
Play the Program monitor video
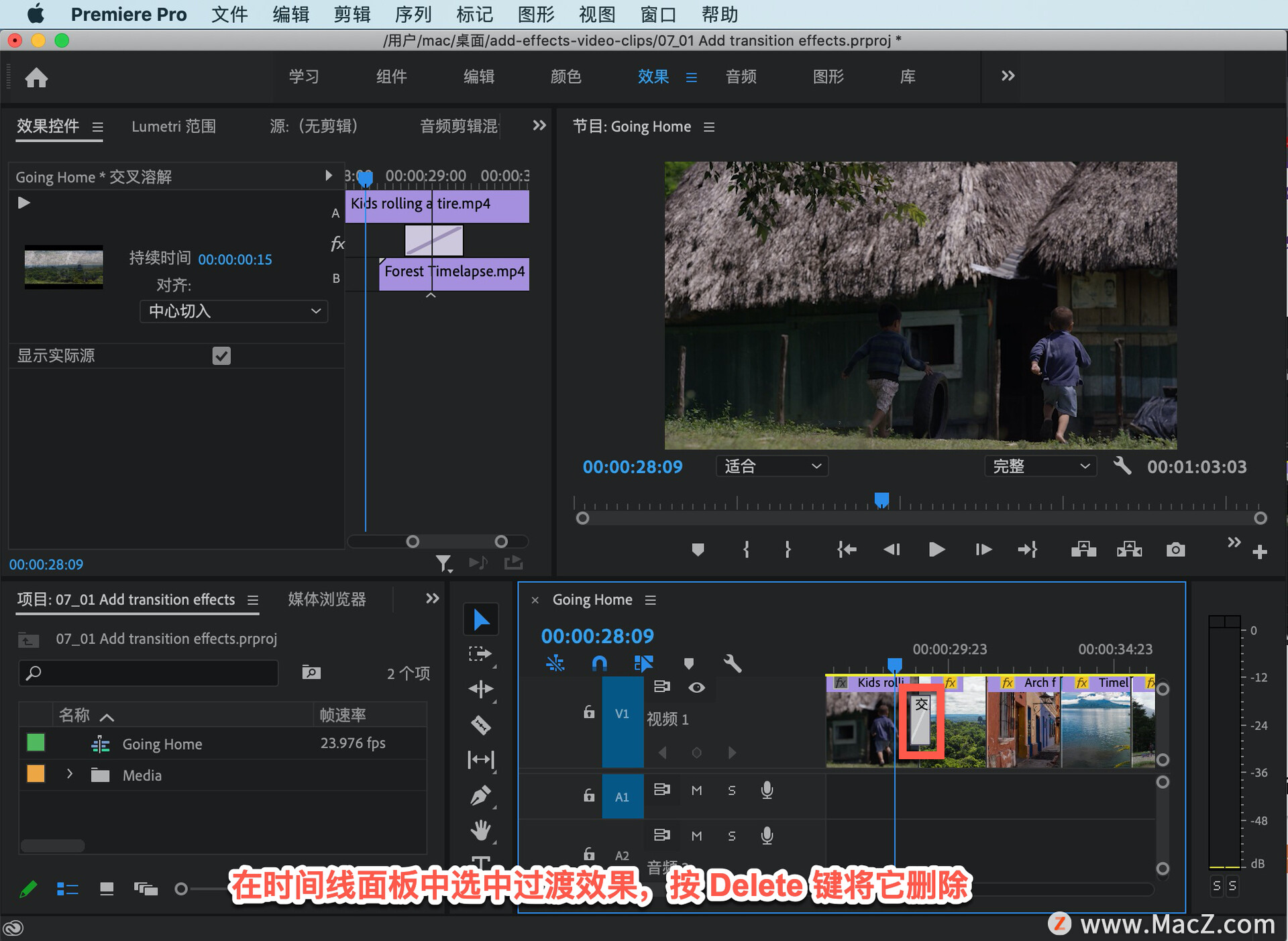[x=936, y=550]
